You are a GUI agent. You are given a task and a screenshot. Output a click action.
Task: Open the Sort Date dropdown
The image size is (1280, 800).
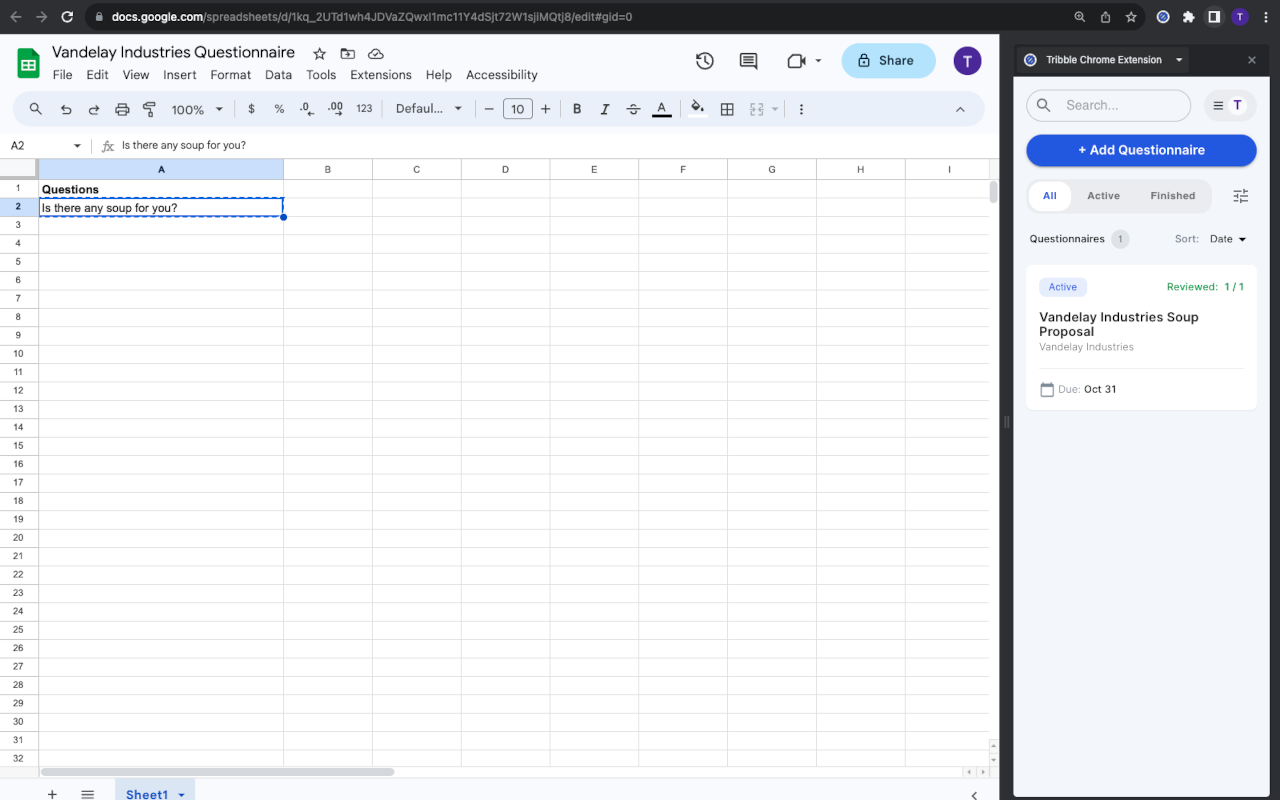coord(1228,239)
